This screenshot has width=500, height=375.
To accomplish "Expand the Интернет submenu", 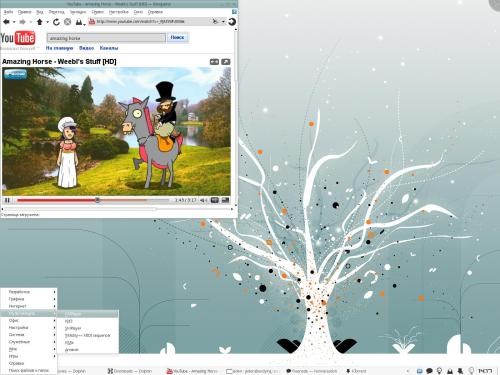I will pos(29,306).
